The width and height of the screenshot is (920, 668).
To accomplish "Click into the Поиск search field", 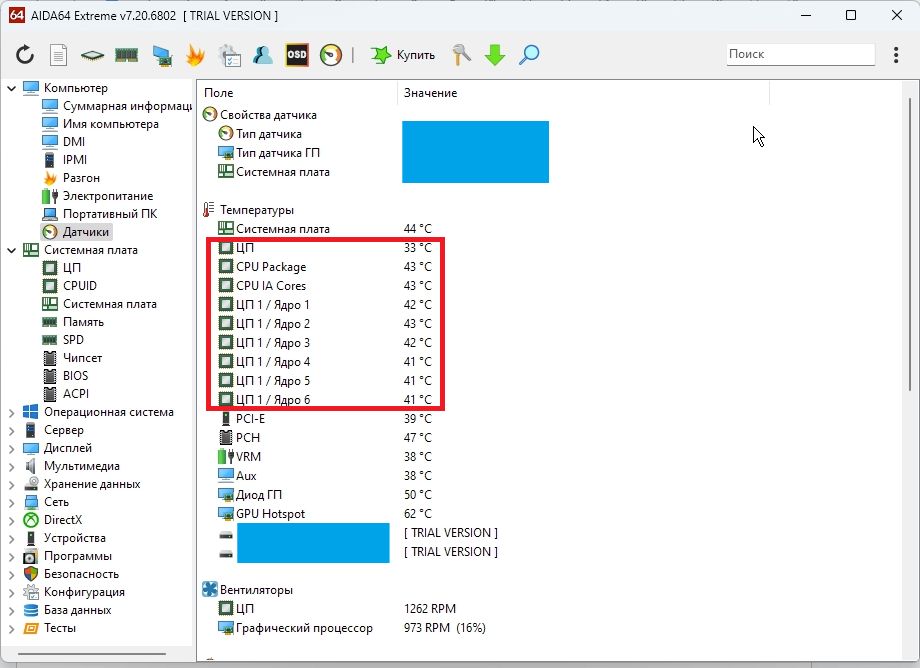I will (x=798, y=54).
